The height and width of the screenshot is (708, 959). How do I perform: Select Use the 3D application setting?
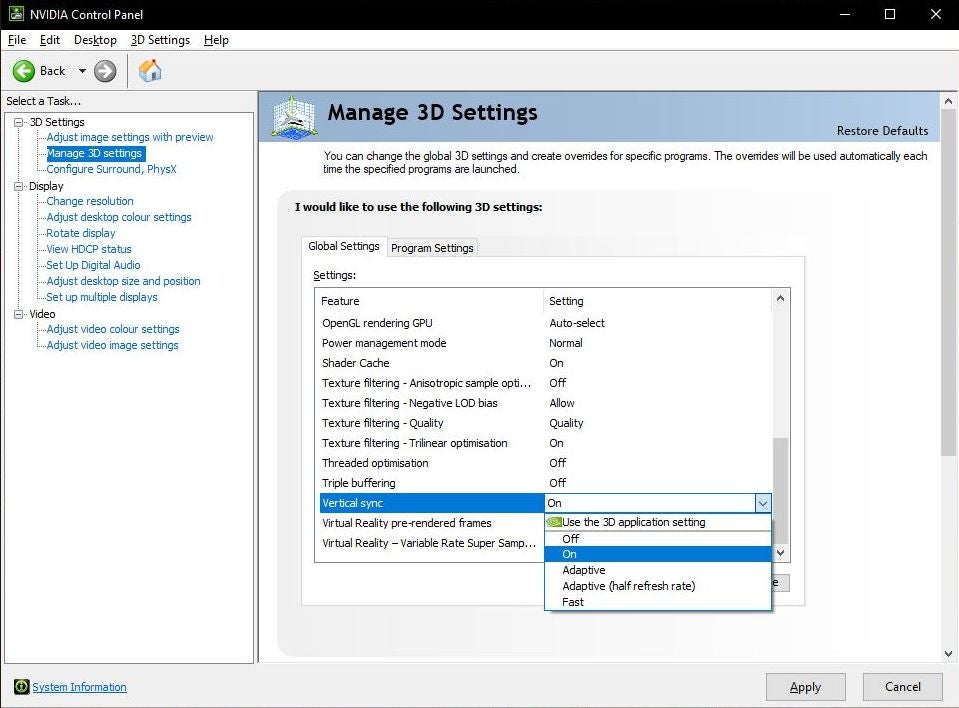tap(633, 522)
